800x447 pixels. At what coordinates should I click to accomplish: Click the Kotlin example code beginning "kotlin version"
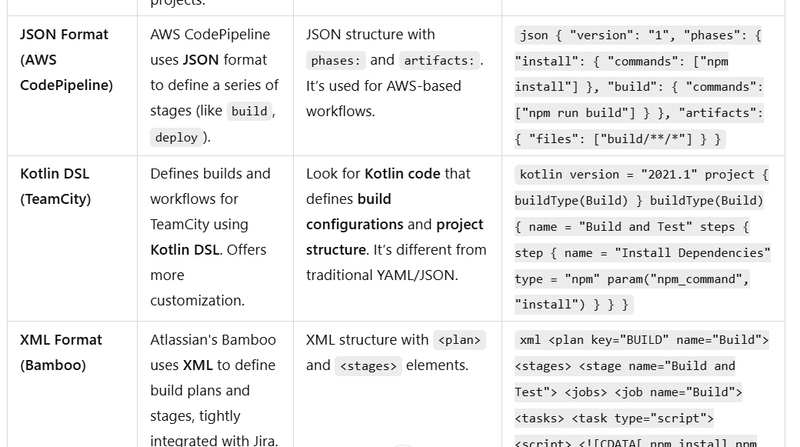click(642, 239)
